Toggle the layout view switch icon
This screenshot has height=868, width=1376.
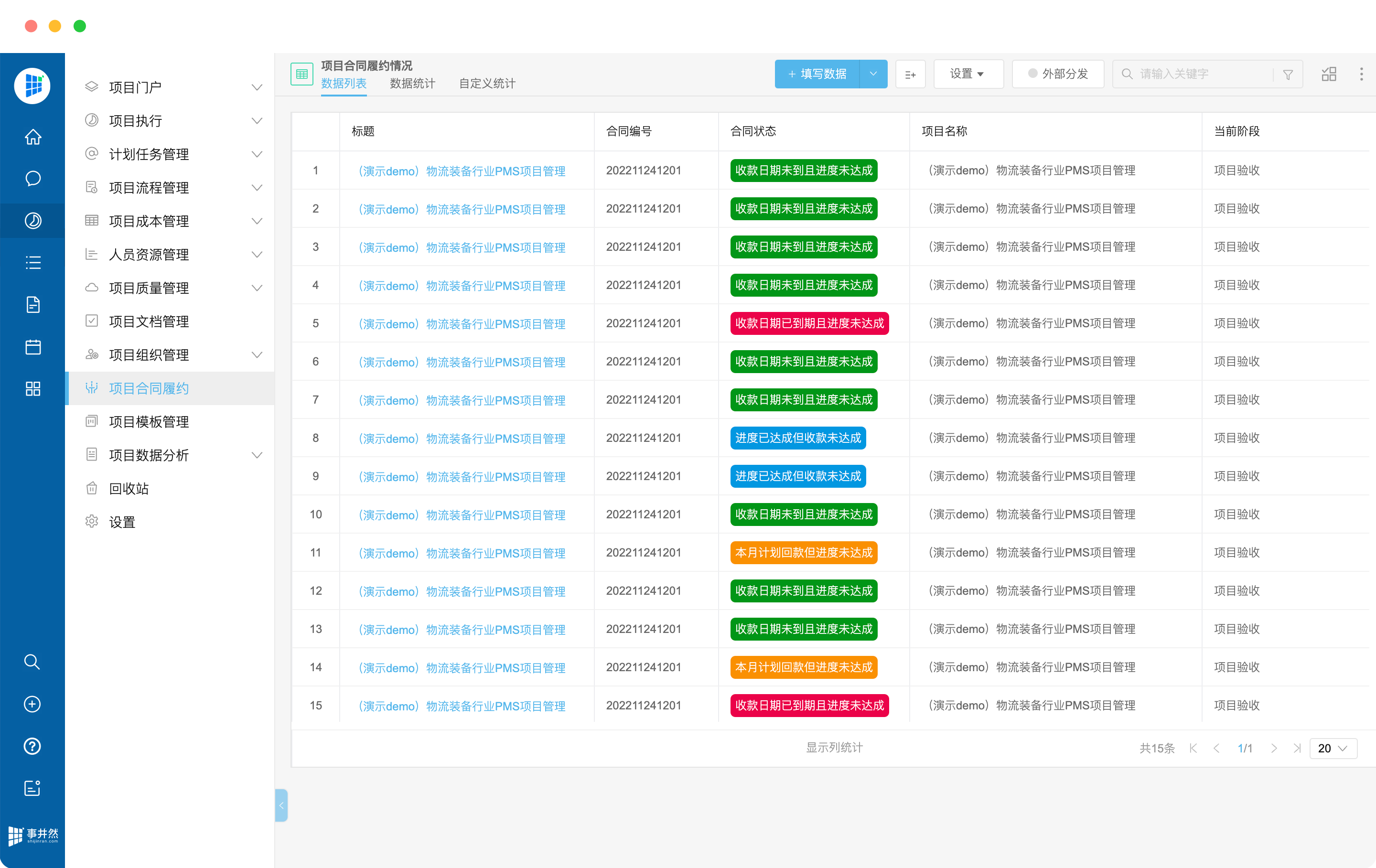pos(1329,74)
